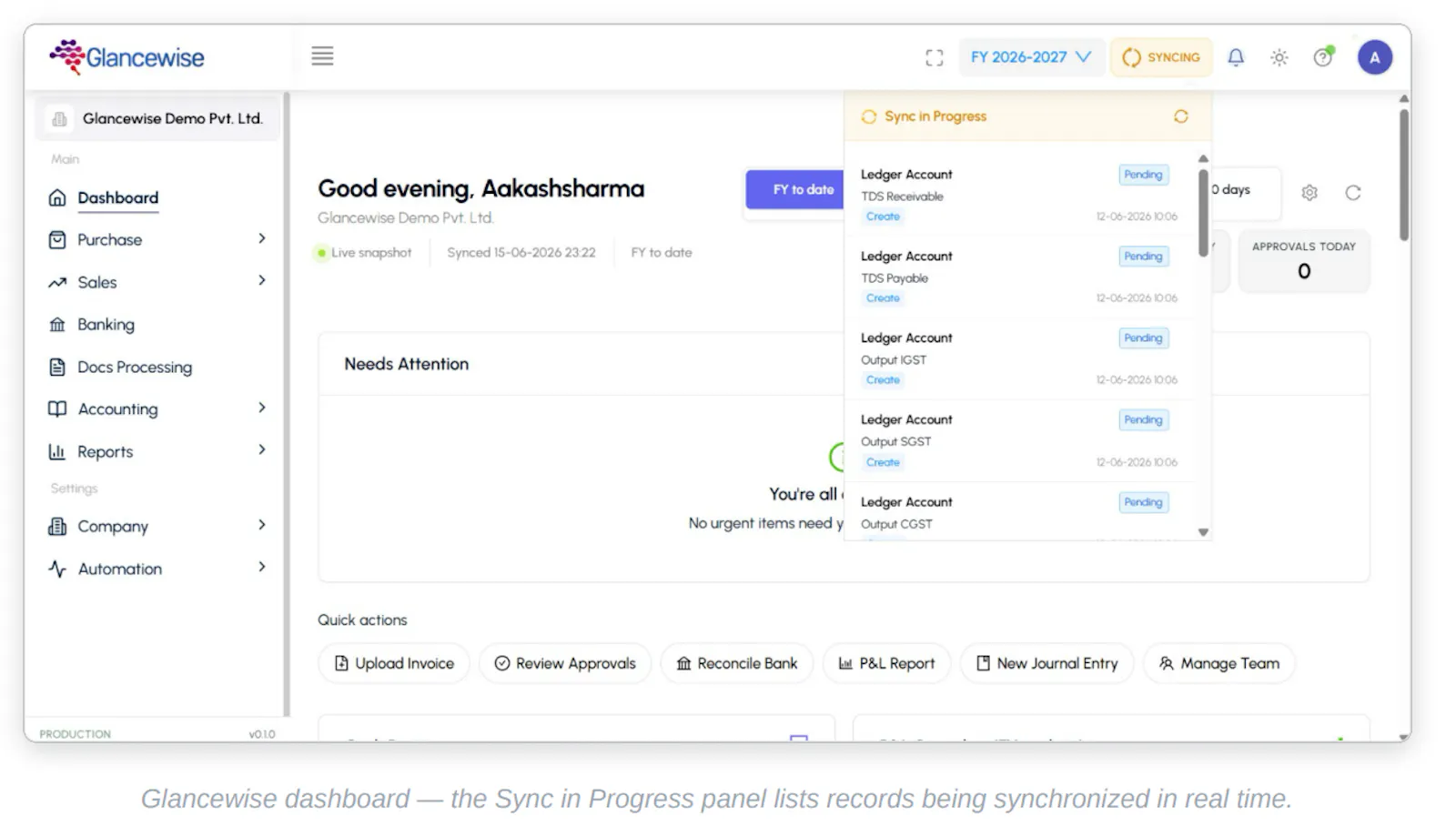Click the Glancewise logo

tap(126, 57)
